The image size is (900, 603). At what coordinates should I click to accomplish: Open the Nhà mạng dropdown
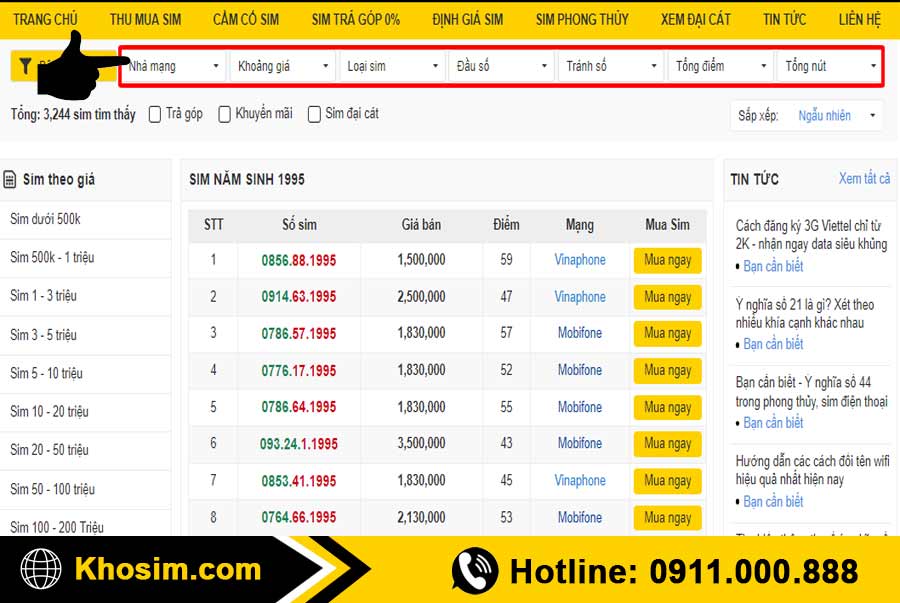point(174,66)
